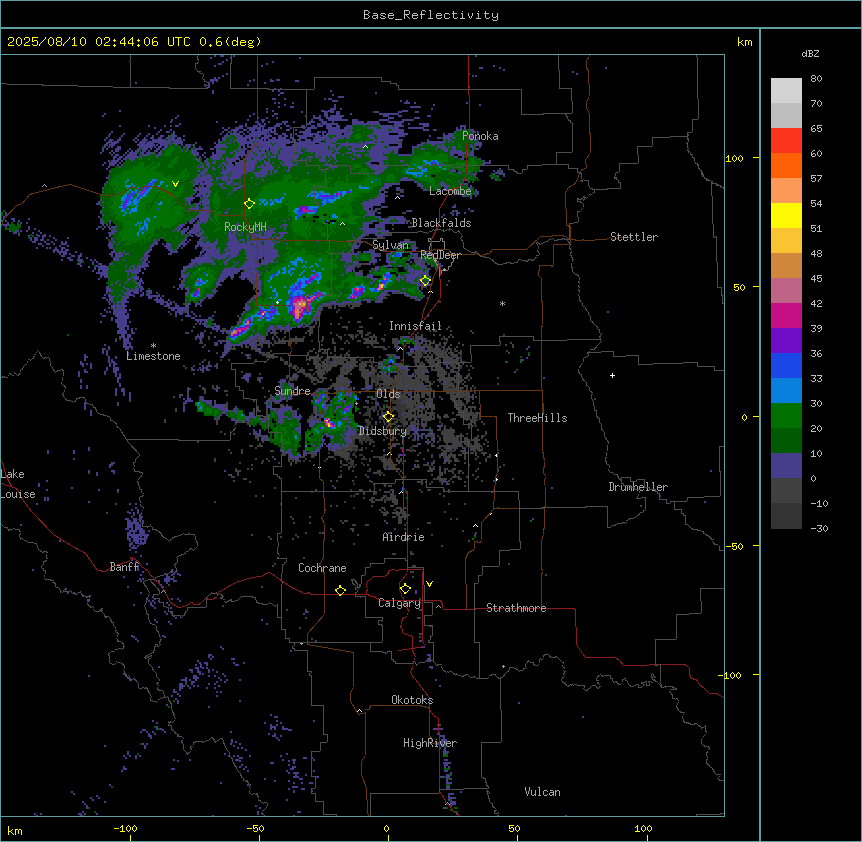Click the asterisk marker above Limestone
The width and height of the screenshot is (862, 842).
(153, 346)
